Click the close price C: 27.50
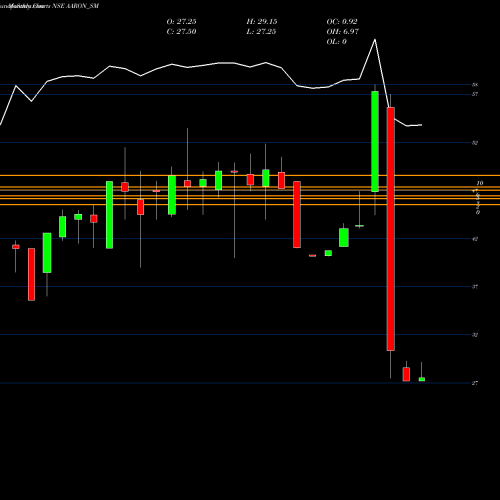This screenshot has width=500, height=500. click(181, 32)
